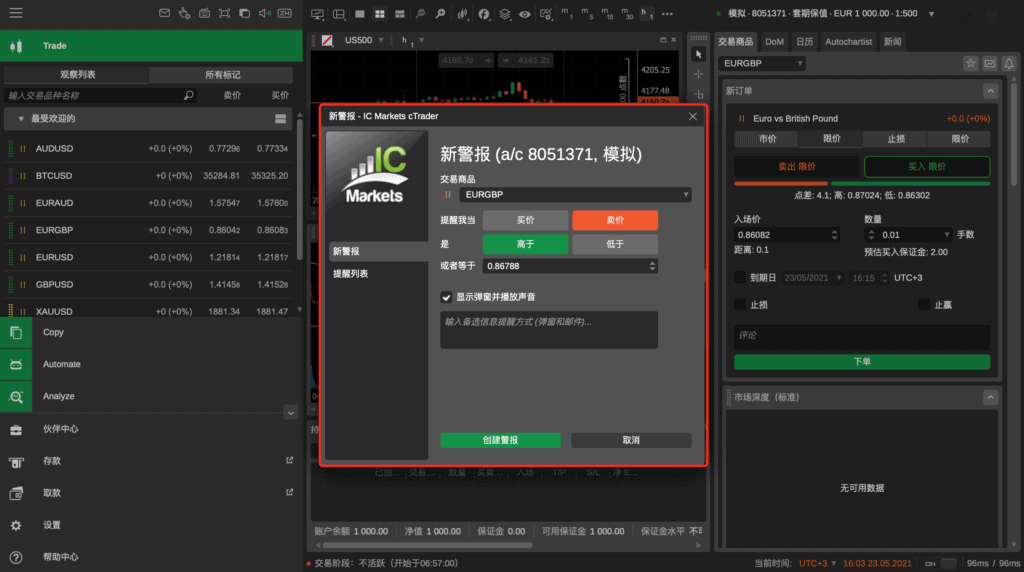Uncheck 显示弹窗并播放声音 checkbox
The image size is (1024, 572).
pyautogui.click(x=446, y=297)
